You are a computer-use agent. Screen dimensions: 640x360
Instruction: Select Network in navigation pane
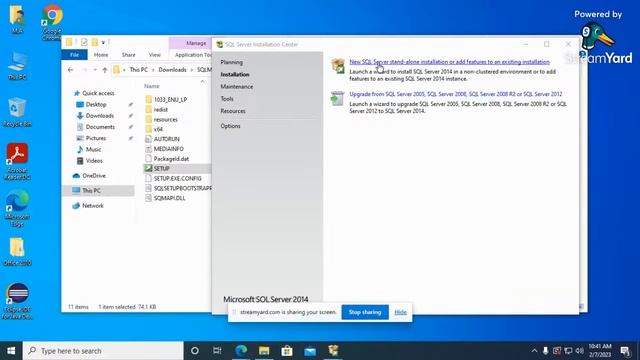[93, 206]
